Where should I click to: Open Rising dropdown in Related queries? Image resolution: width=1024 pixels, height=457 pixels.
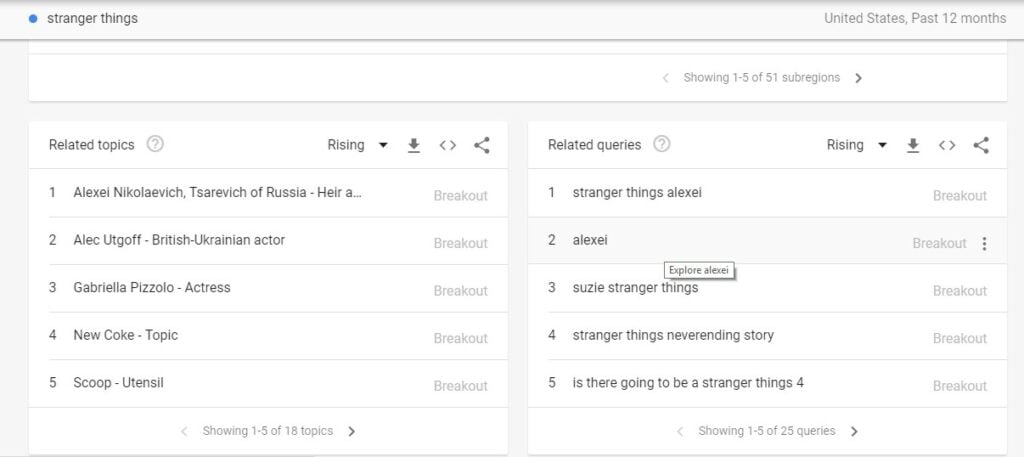(857, 145)
